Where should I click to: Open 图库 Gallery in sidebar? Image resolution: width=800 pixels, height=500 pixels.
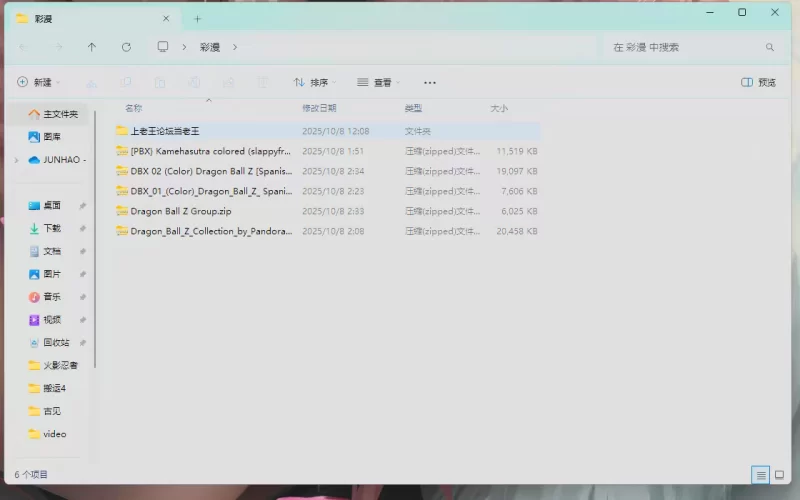pyautogui.click(x=45, y=137)
